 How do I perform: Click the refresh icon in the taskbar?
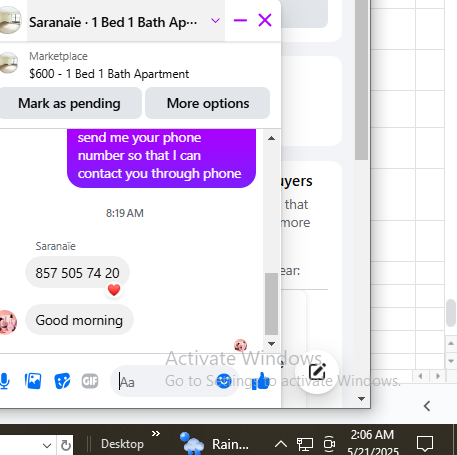65,445
